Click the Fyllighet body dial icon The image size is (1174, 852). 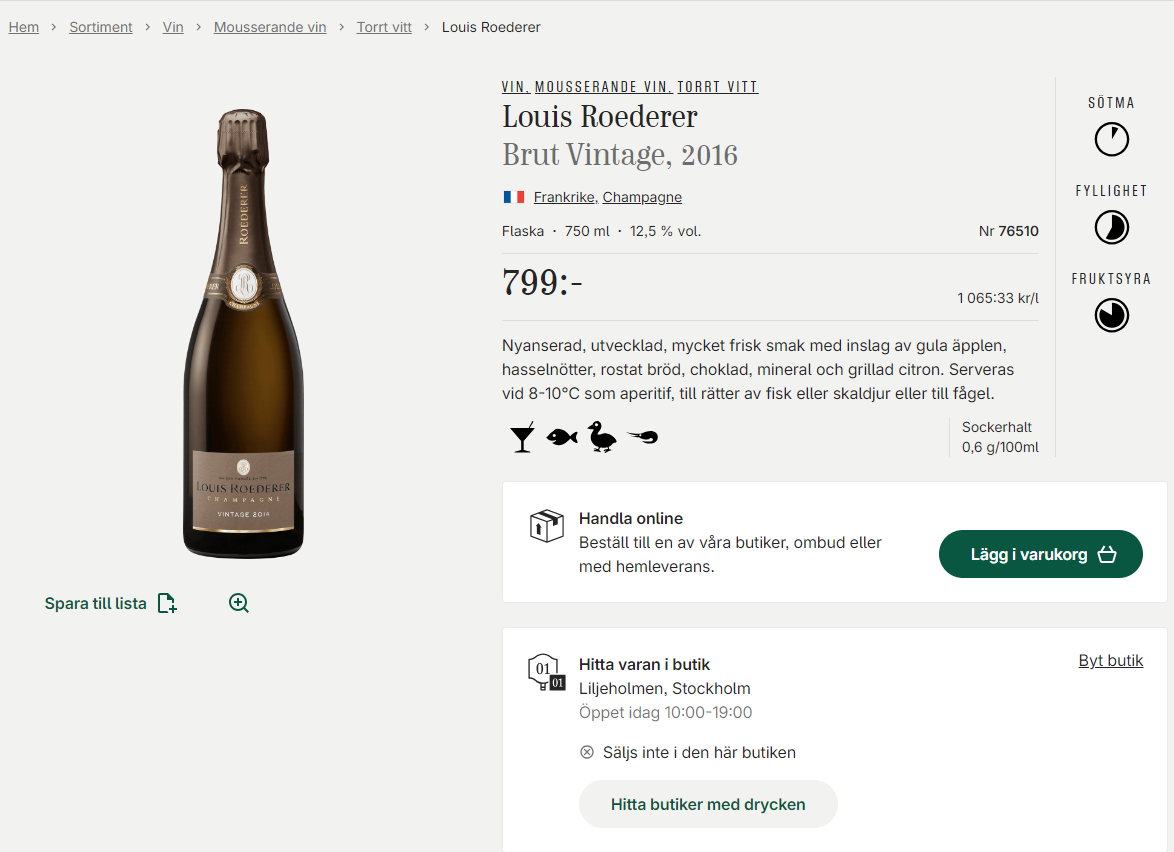[1111, 227]
